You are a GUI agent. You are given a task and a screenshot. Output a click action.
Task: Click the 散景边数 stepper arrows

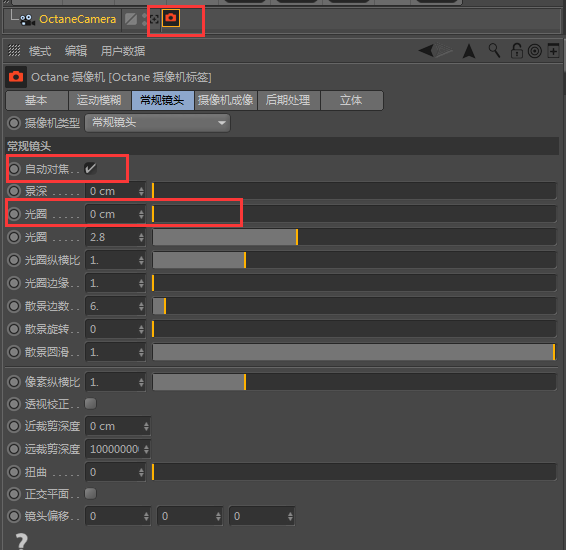(141, 306)
